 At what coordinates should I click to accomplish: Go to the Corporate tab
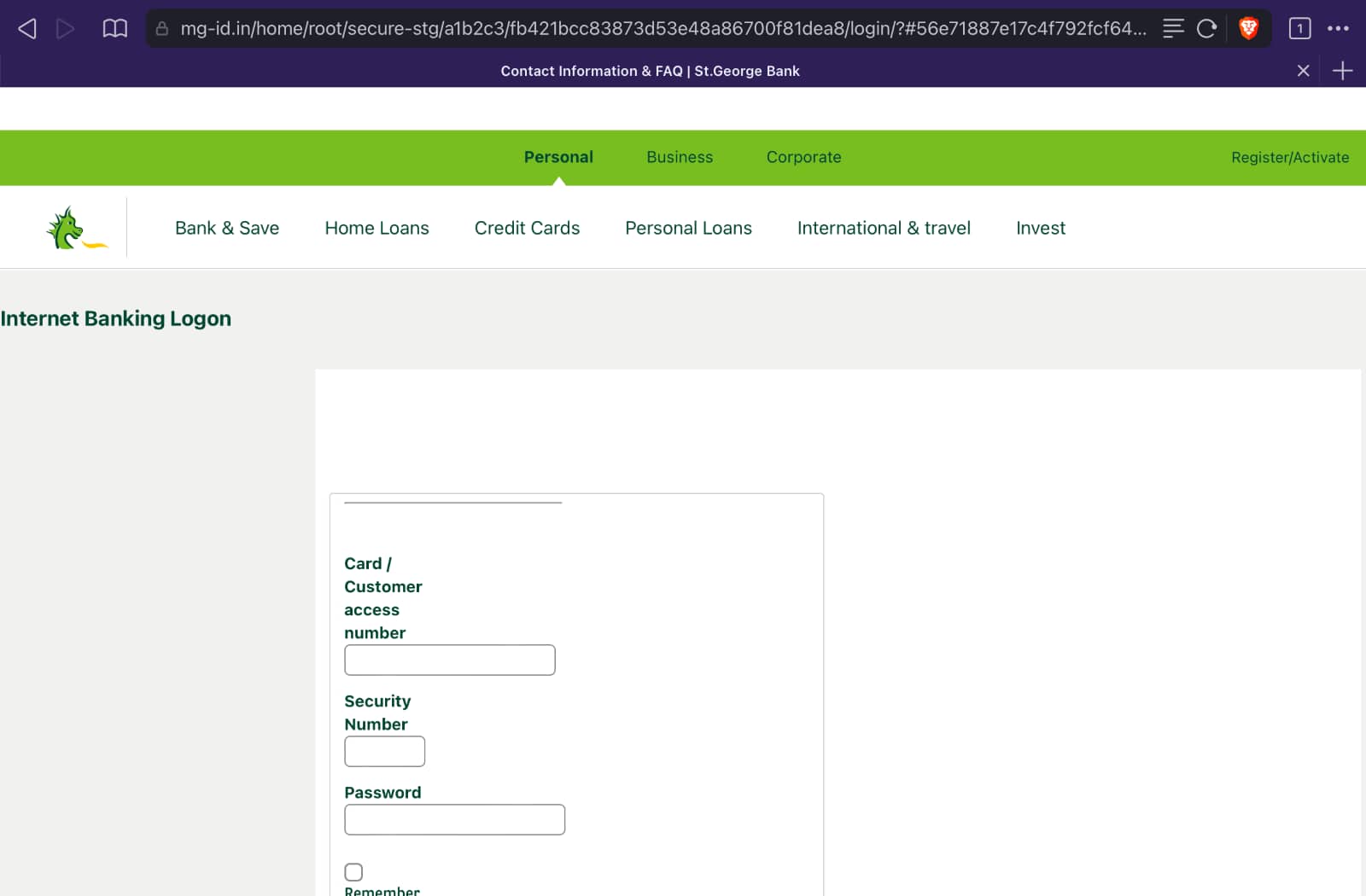click(803, 157)
